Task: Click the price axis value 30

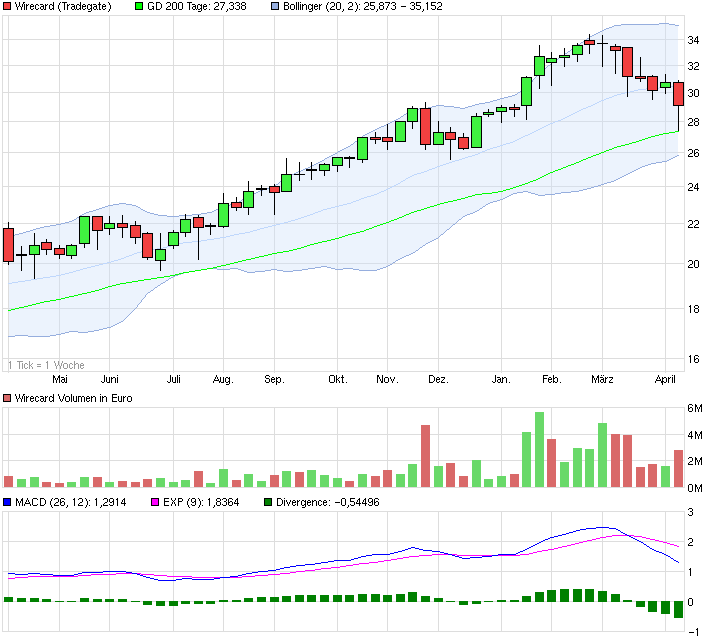Action: pos(693,93)
